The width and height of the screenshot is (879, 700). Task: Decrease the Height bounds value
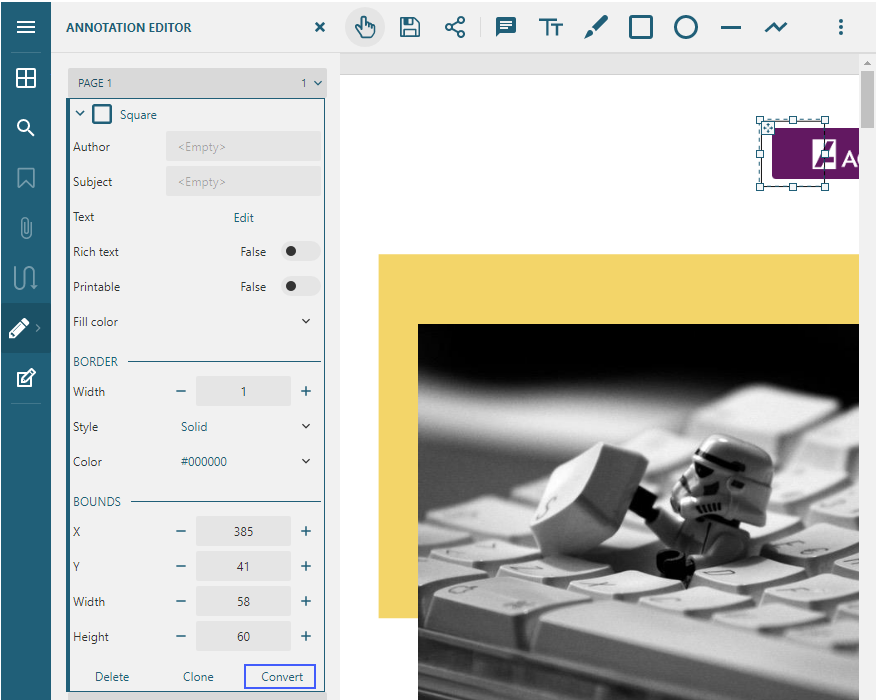pos(181,636)
